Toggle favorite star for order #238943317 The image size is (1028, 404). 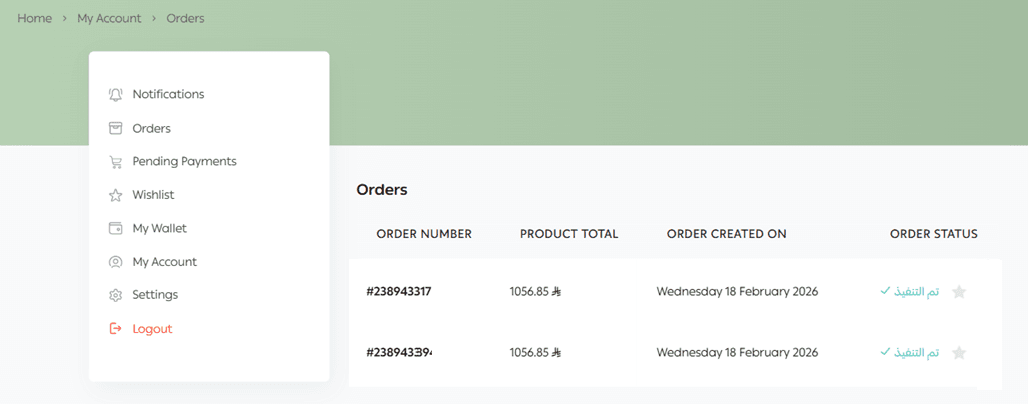tap(959, 292)
